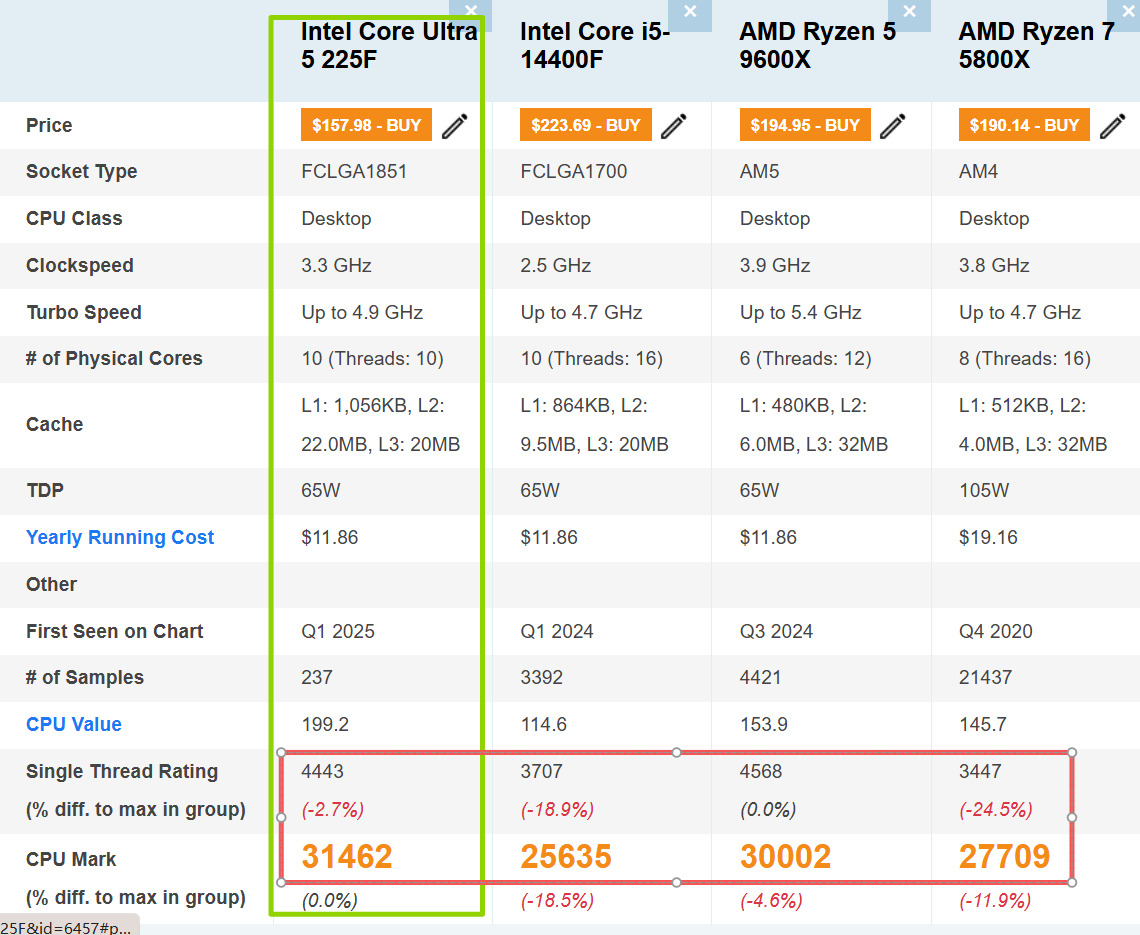Click samples count 237

click(317, 678)
